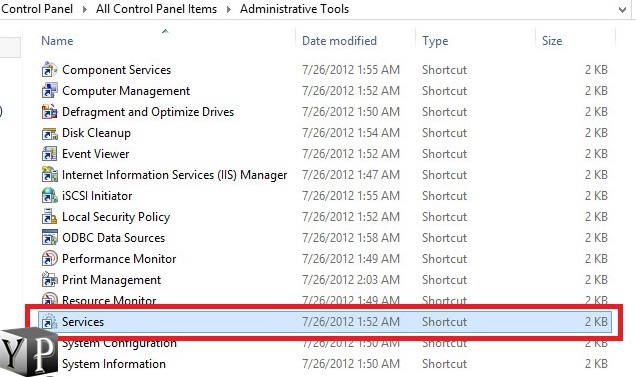
Task: Click 2 KB size in System Information row
Action: tap(596, 364)
